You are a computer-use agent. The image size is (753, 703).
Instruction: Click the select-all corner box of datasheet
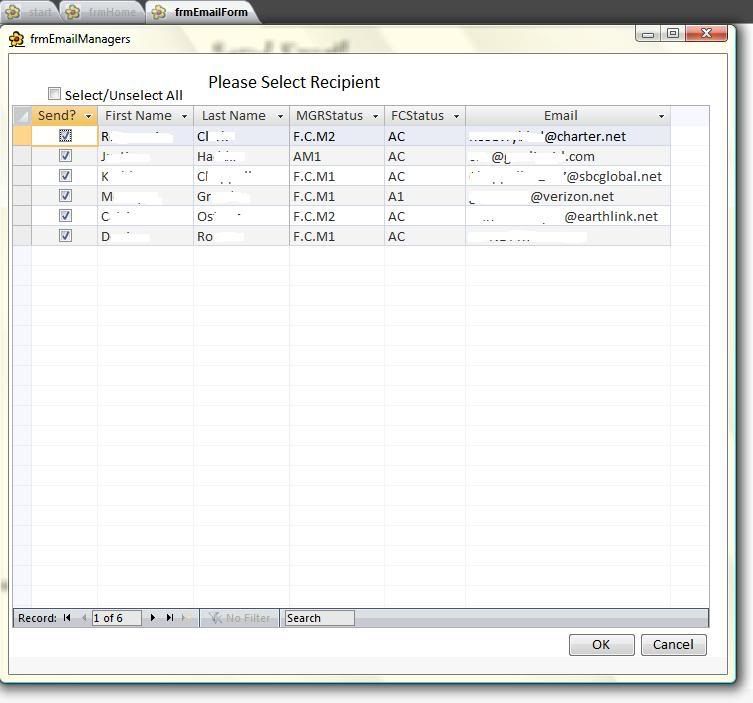22,116
